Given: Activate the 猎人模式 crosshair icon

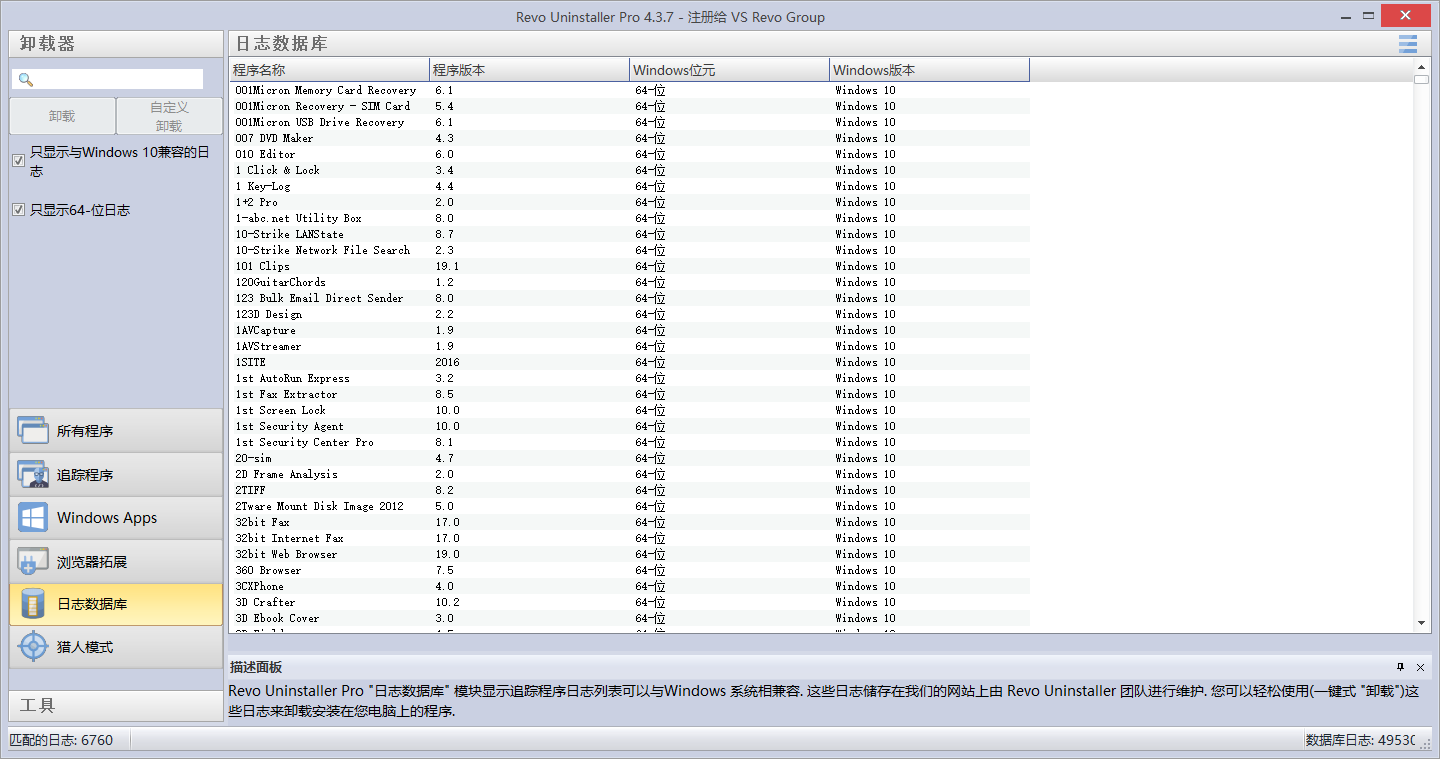Looking at the screenshot, I should coord(33,647).
